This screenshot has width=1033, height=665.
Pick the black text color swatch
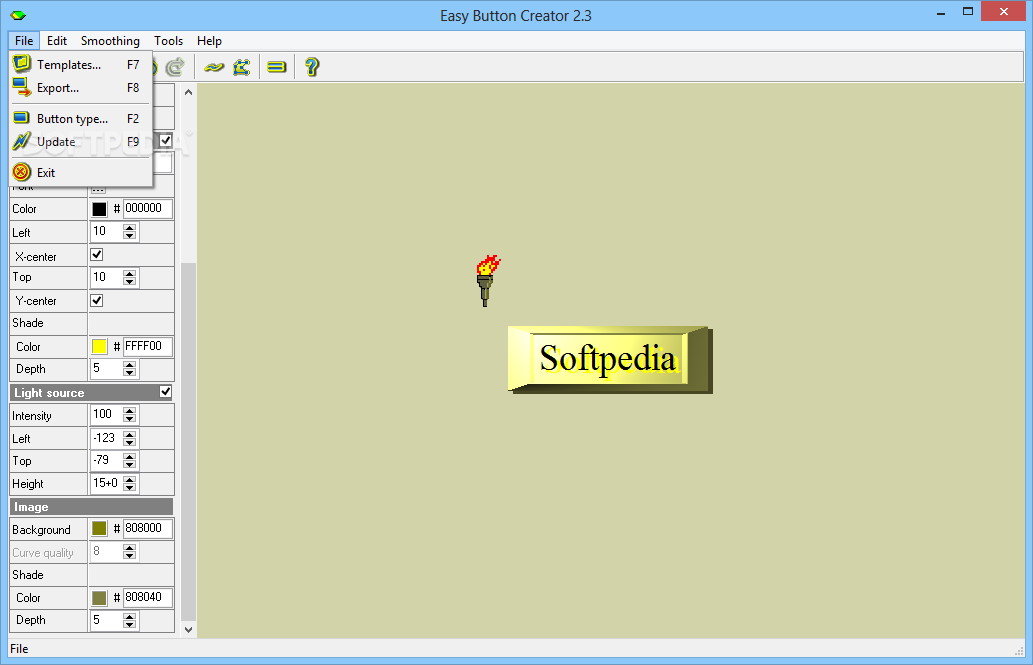coord(99,209)
